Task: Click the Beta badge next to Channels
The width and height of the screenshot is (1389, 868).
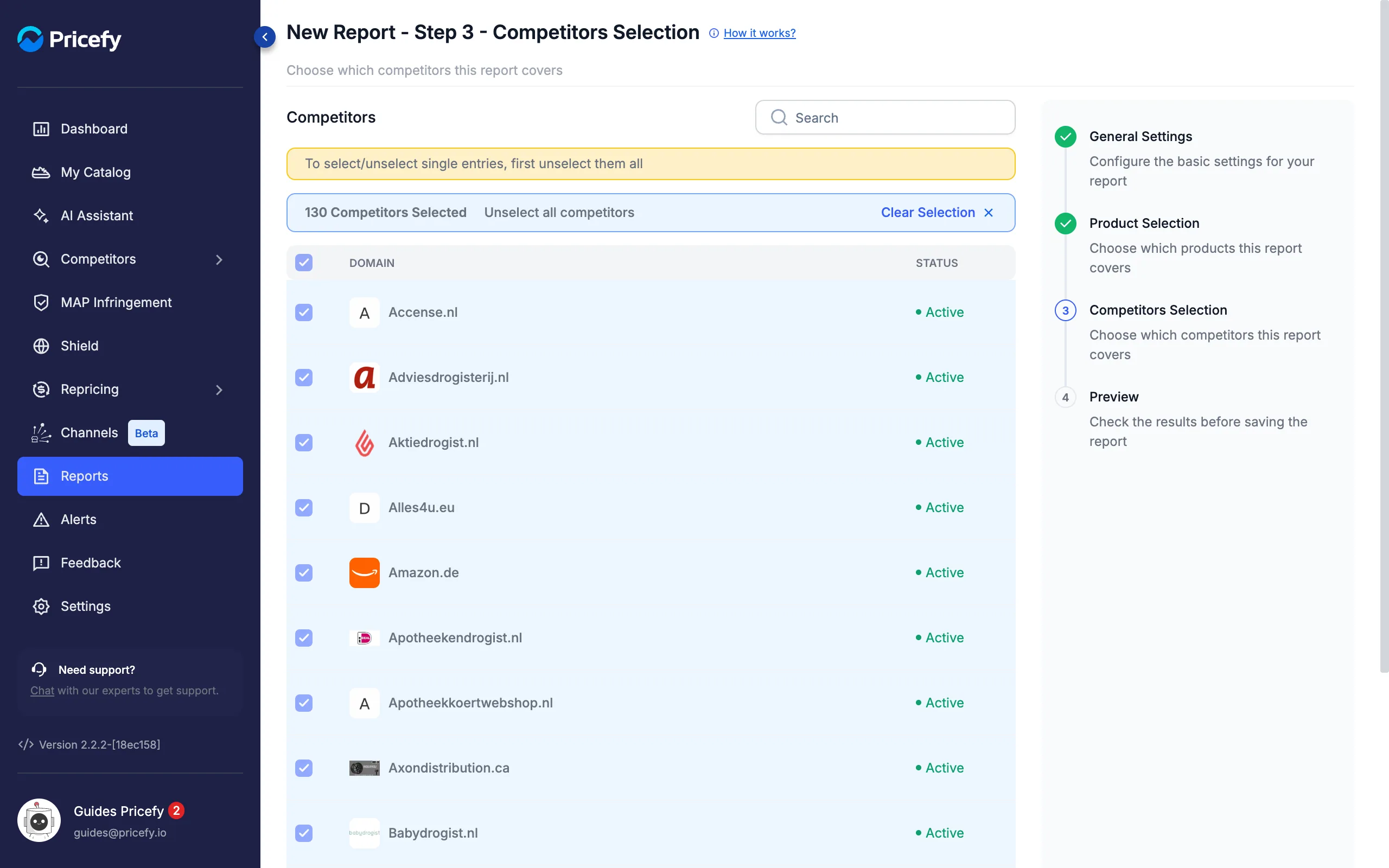Action: (x=146, y=433)
